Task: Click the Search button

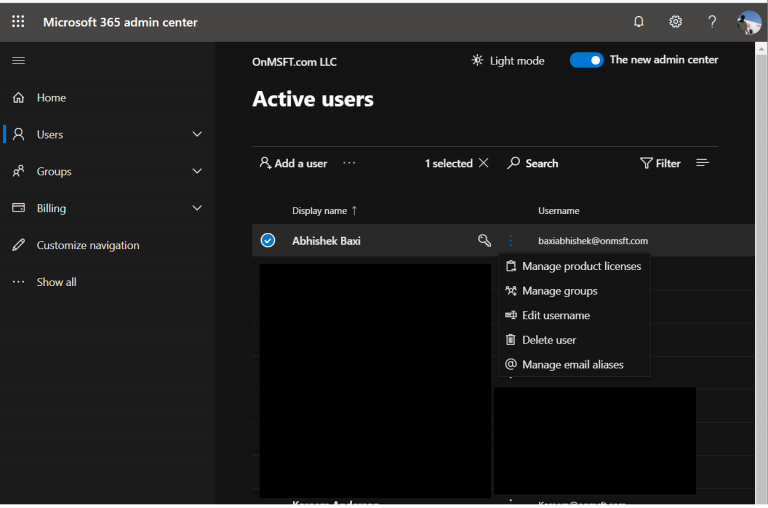Action: 532,163
